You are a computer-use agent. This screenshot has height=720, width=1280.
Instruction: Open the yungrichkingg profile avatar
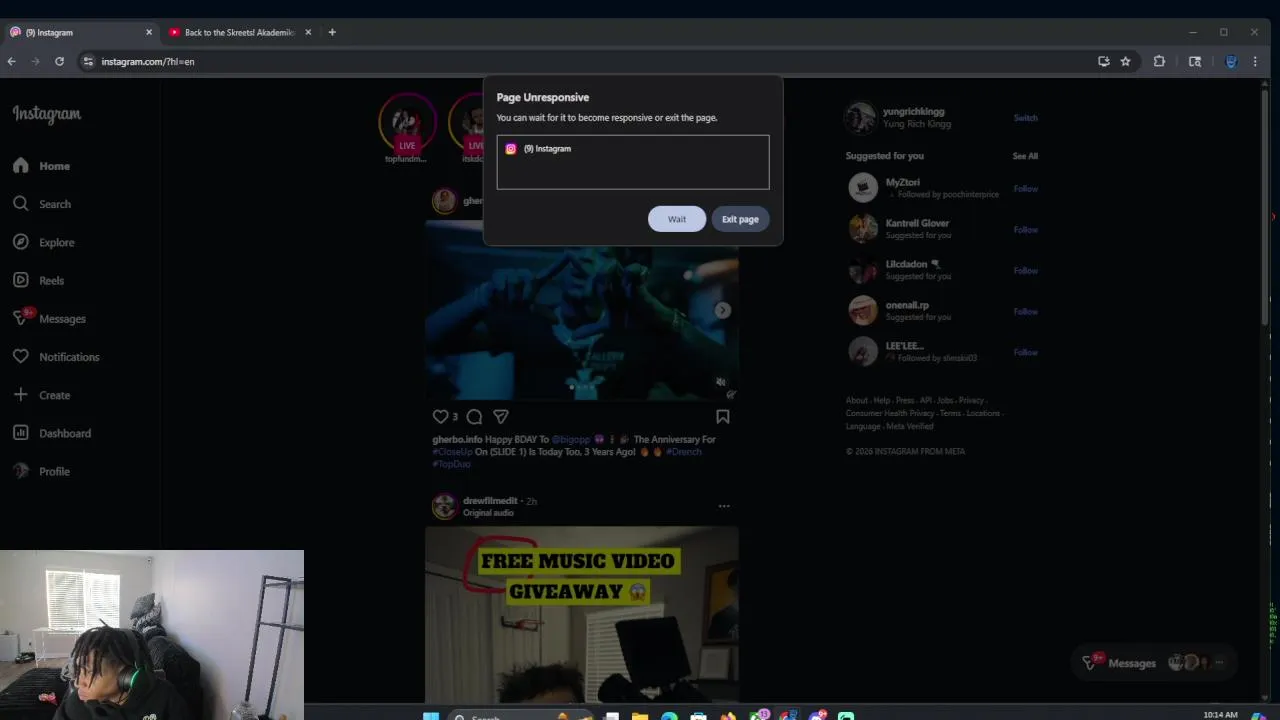tap(860, 118)
